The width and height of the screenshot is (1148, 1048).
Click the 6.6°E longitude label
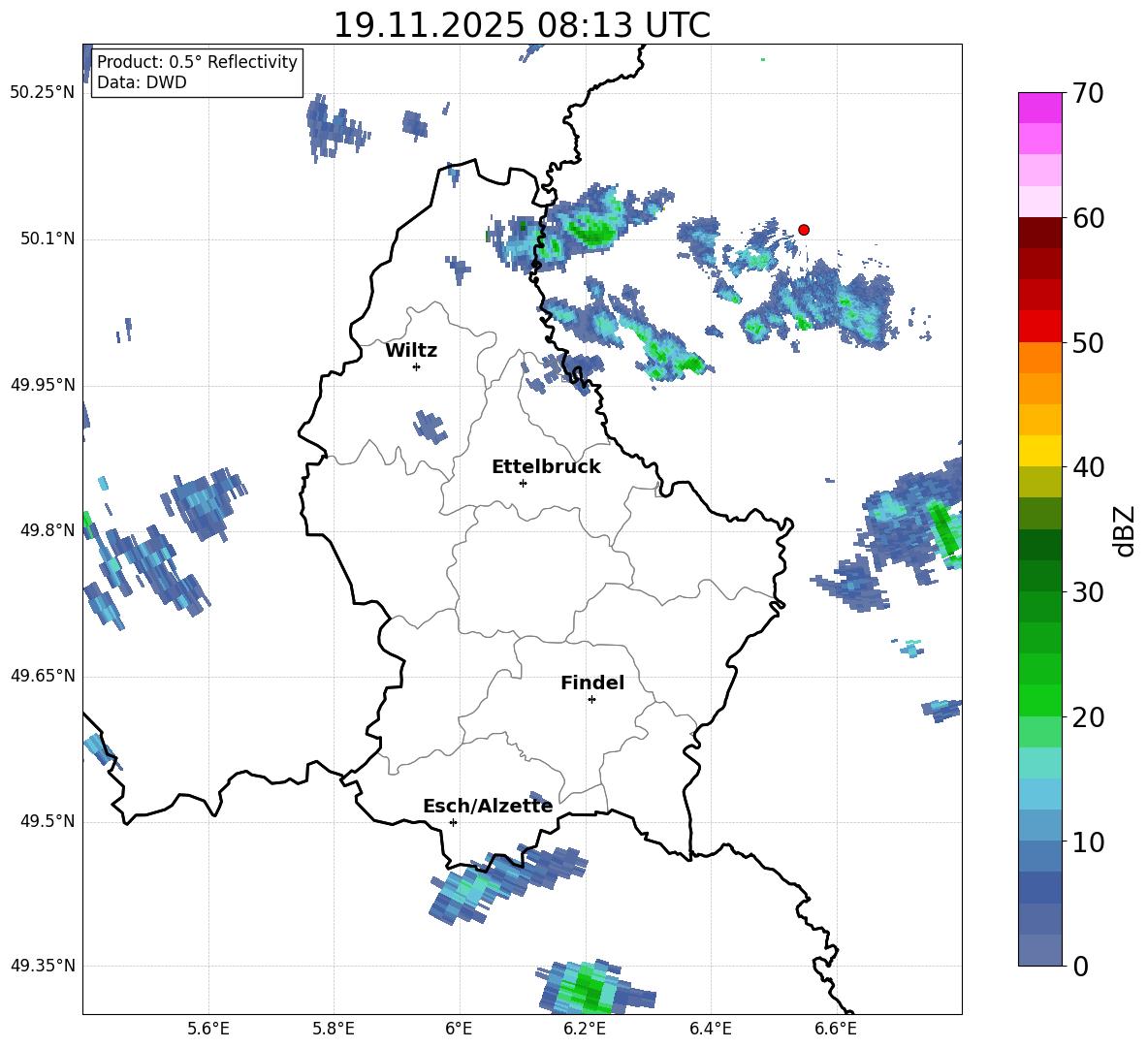click(836, 1029)
